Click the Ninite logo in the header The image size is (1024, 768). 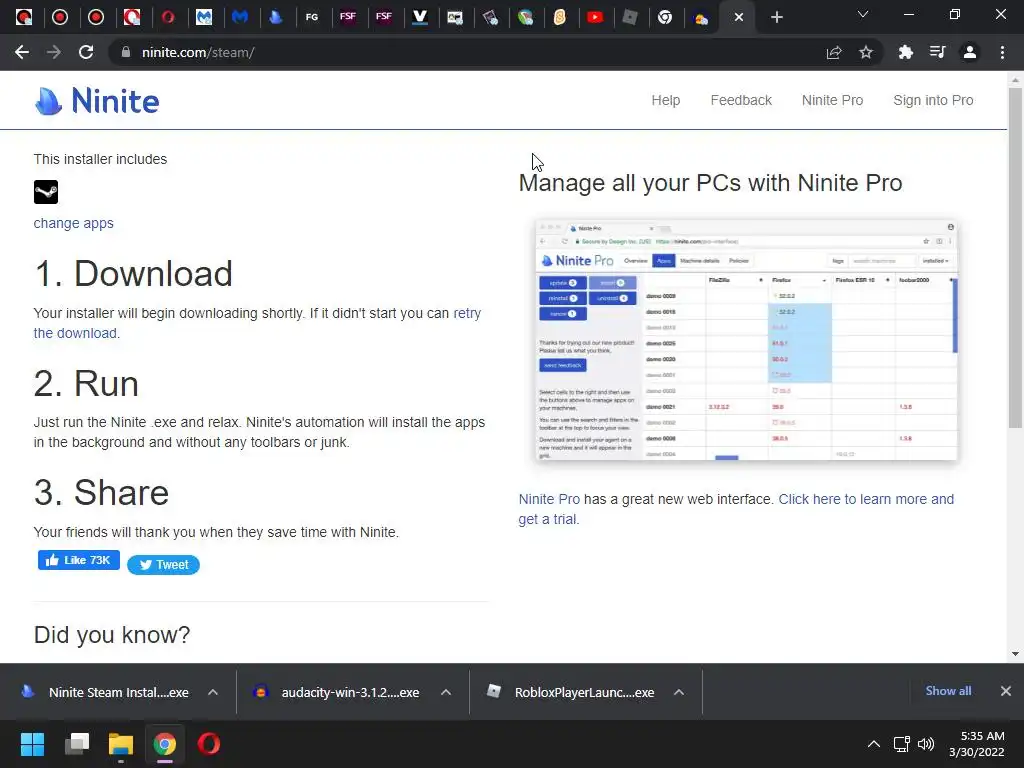tap(97, 101)
